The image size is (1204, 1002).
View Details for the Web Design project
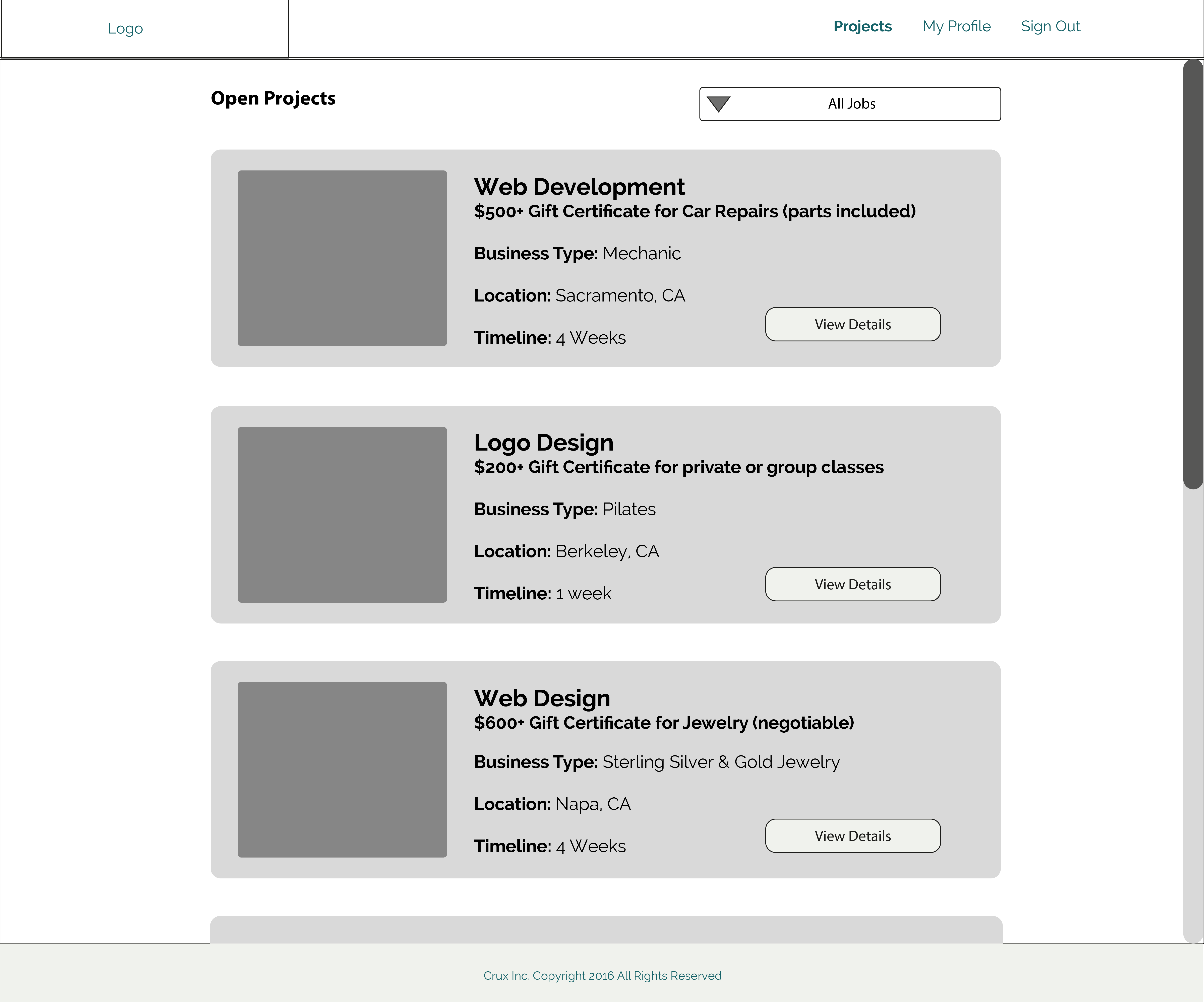pyautogui.click(x=853, y=836)
